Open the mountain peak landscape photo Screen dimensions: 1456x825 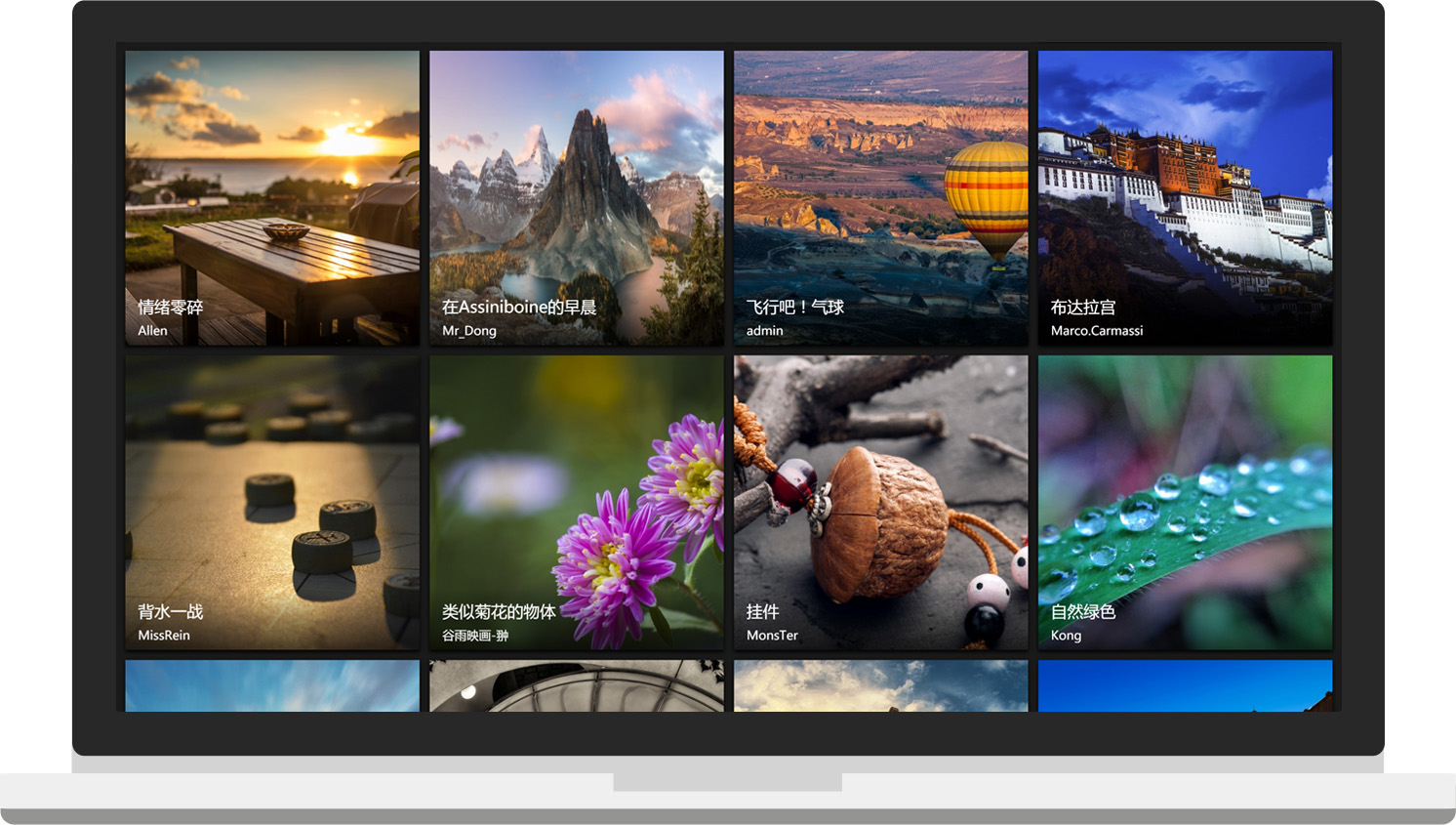(577, 198)
